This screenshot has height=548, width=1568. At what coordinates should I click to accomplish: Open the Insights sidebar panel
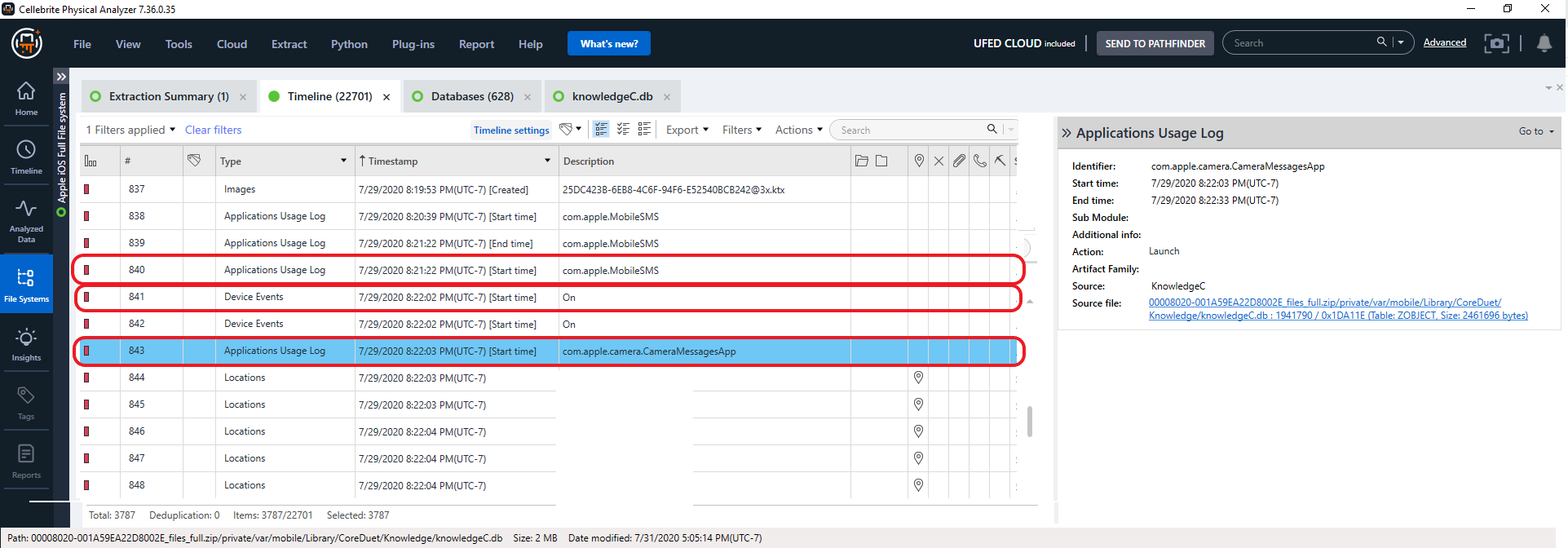click(x=26, y=345)
